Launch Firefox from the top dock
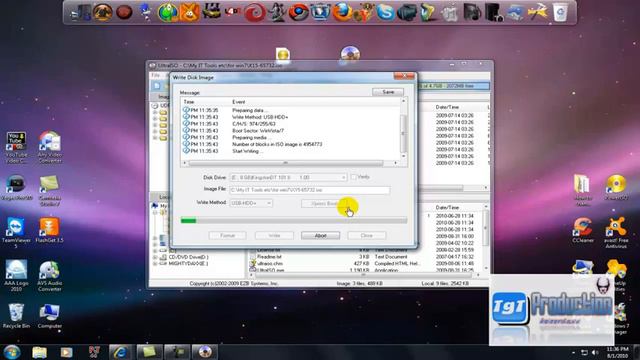Viewport: 640px width, 360px height. pos(342,12)
